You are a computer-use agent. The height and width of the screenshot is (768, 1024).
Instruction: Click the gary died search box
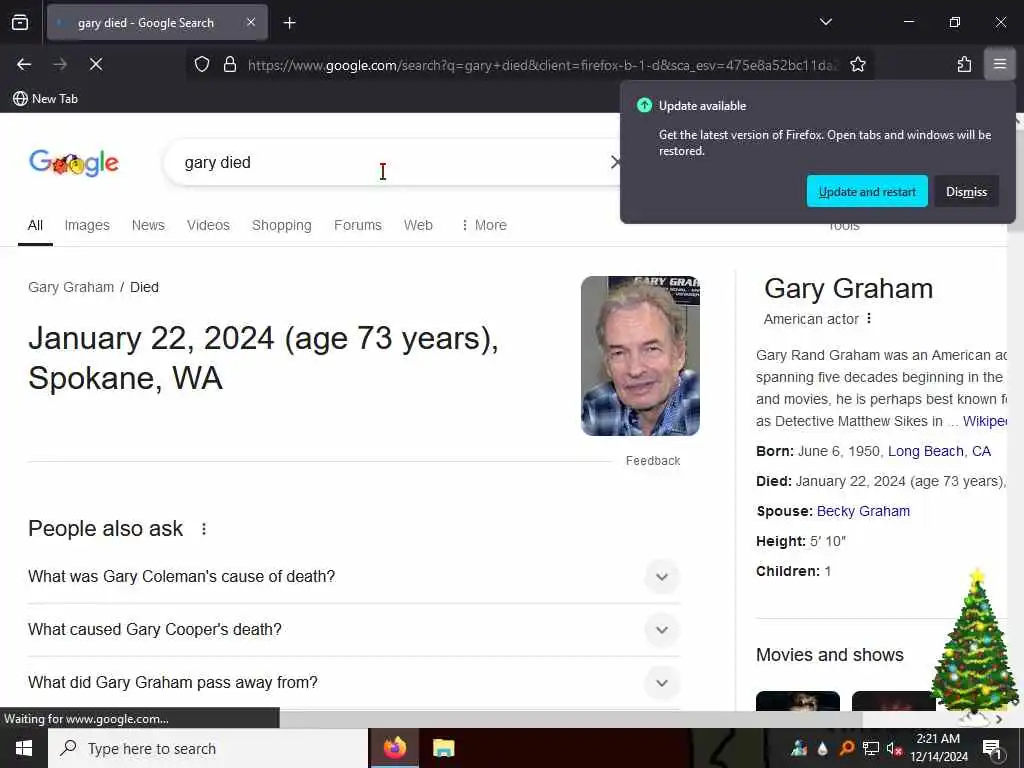392,162
